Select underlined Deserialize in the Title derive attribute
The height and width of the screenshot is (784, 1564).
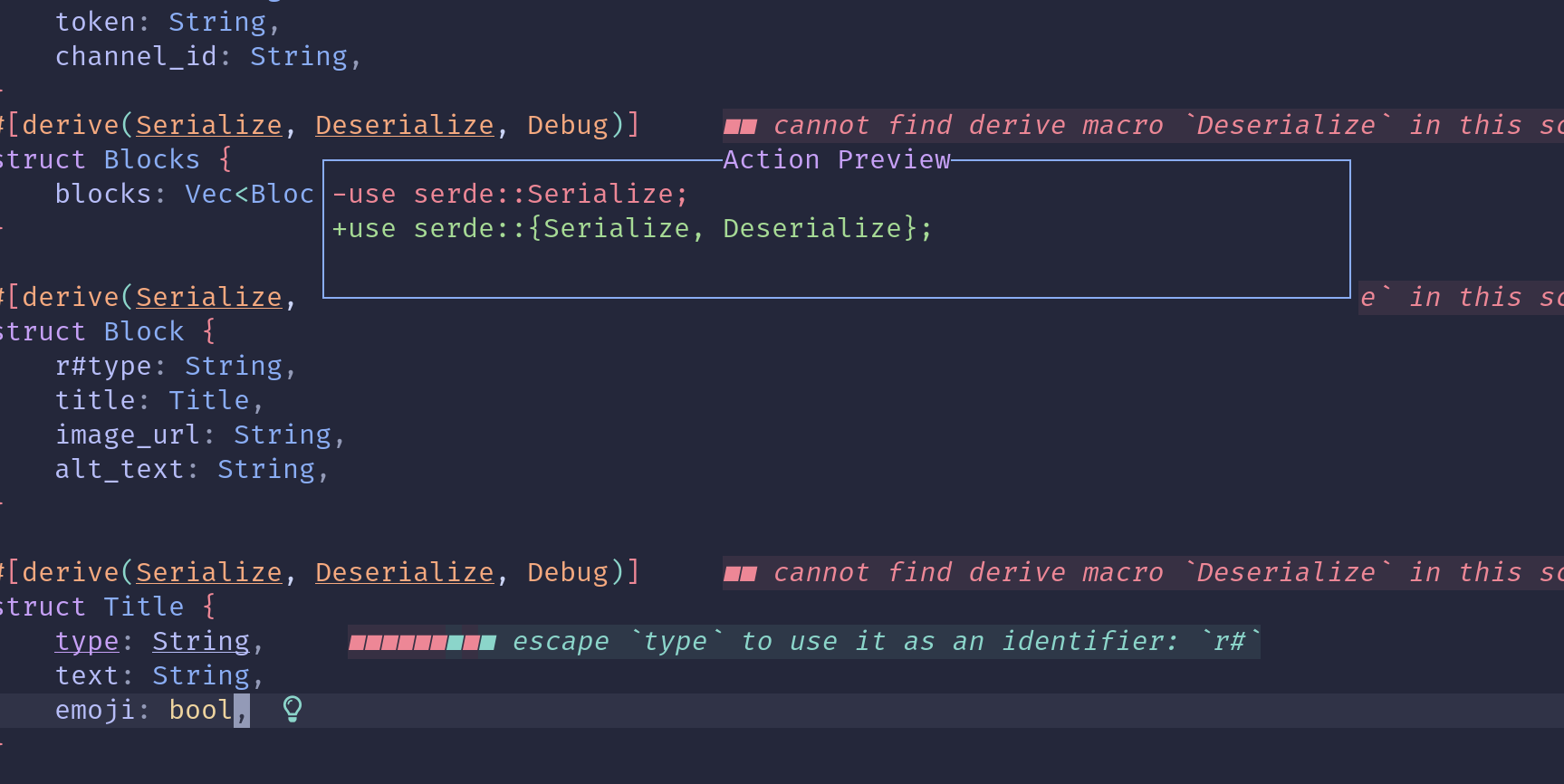click(x=404, y=571)
